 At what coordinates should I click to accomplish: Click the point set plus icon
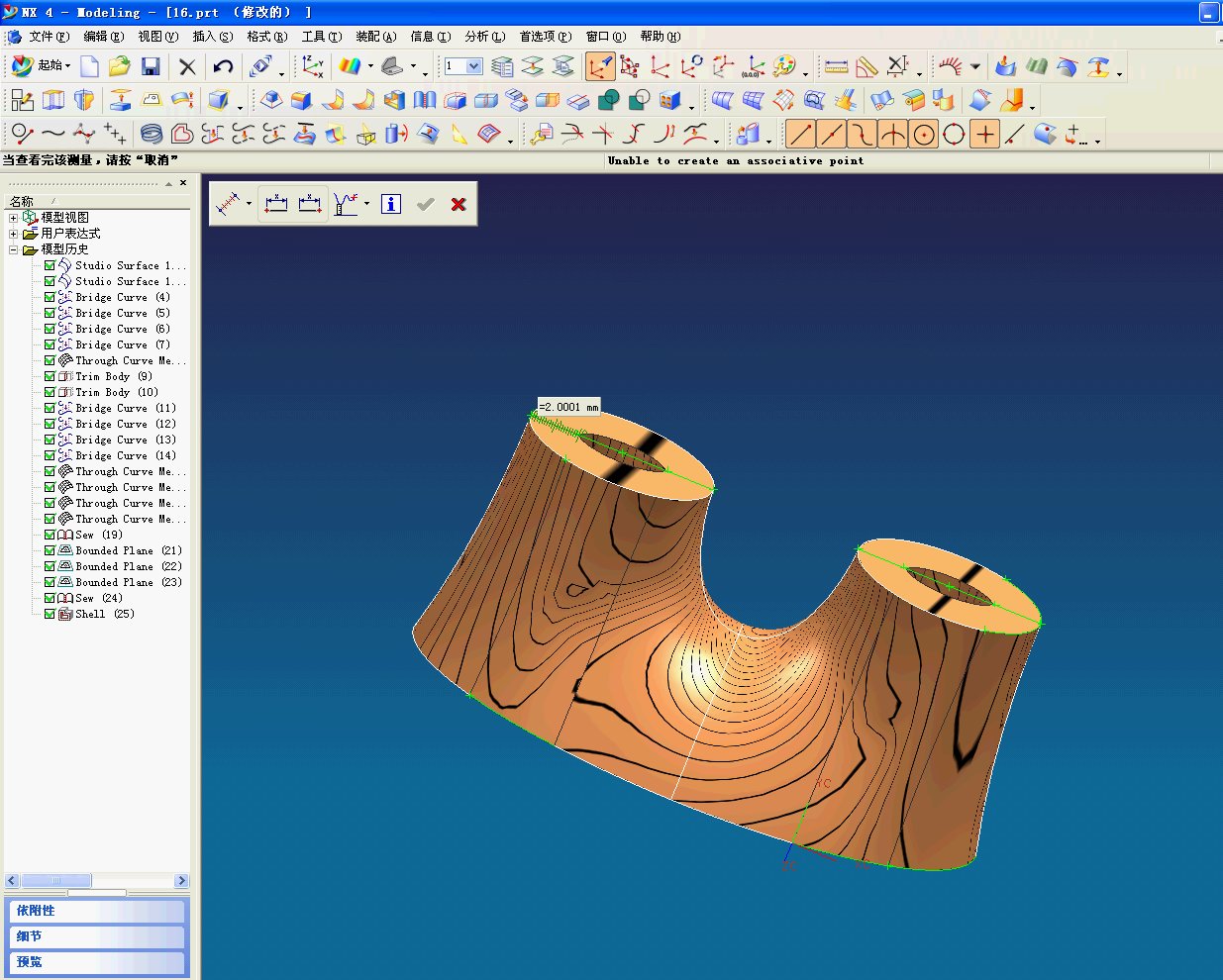115,133
